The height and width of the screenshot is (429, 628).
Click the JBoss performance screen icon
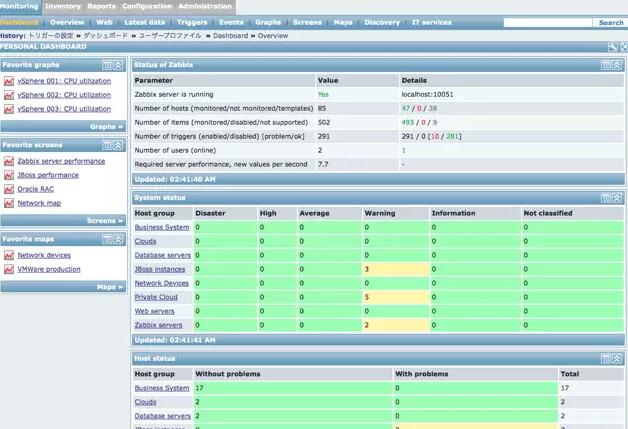(9, 175)
